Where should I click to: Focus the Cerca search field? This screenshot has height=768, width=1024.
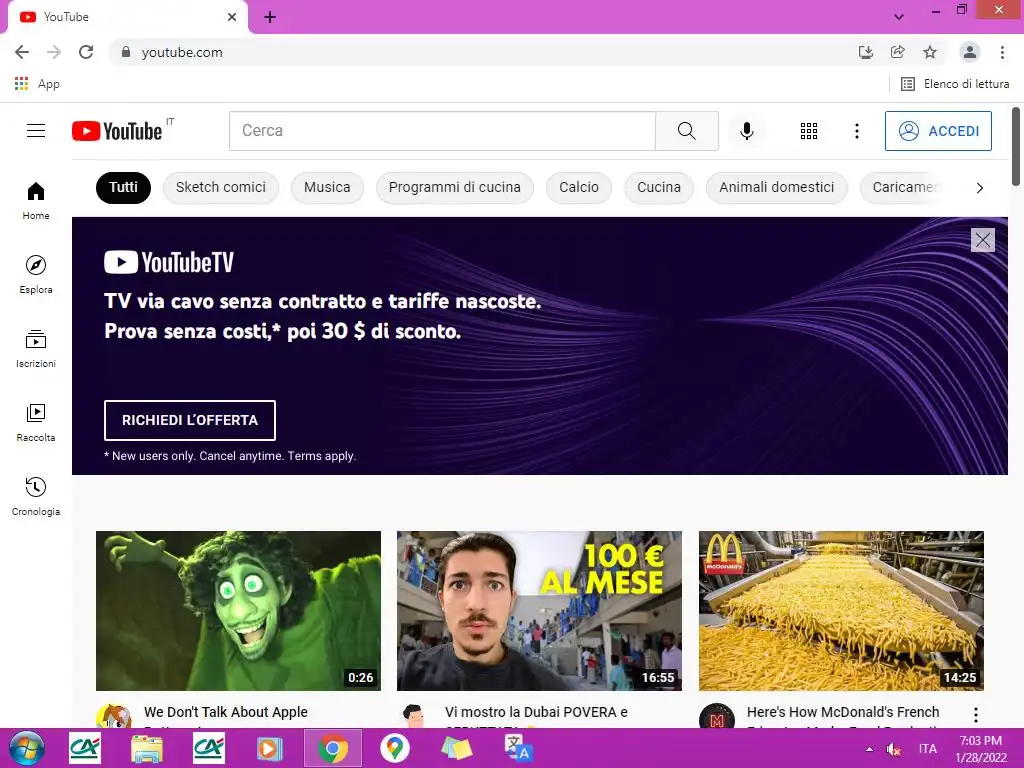(442, 131)
